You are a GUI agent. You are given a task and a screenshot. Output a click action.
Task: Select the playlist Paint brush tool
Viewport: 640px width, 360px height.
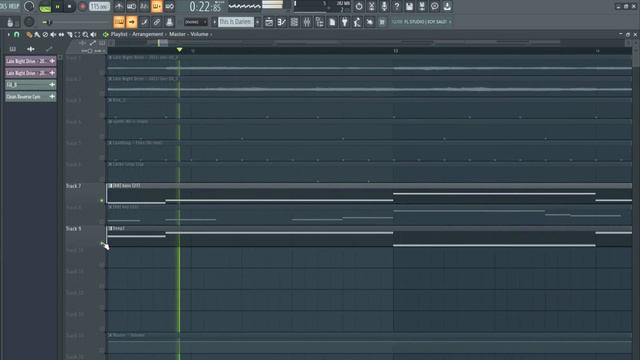37,35
